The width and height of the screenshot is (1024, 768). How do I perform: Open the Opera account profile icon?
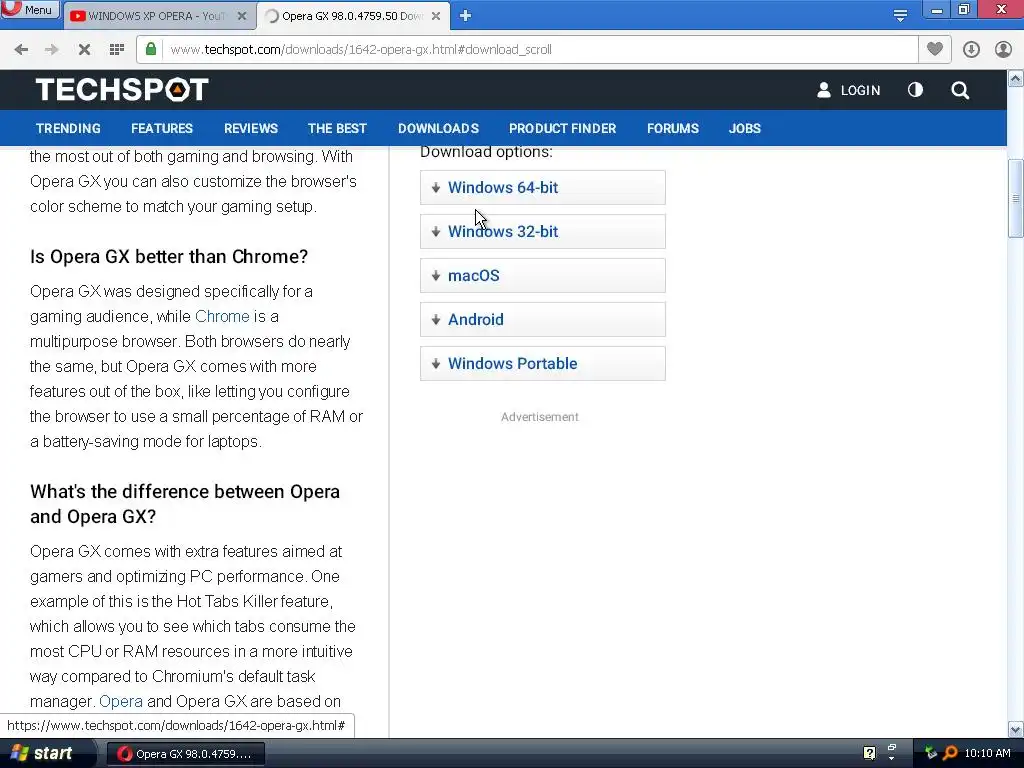(x=1003, y=50)
